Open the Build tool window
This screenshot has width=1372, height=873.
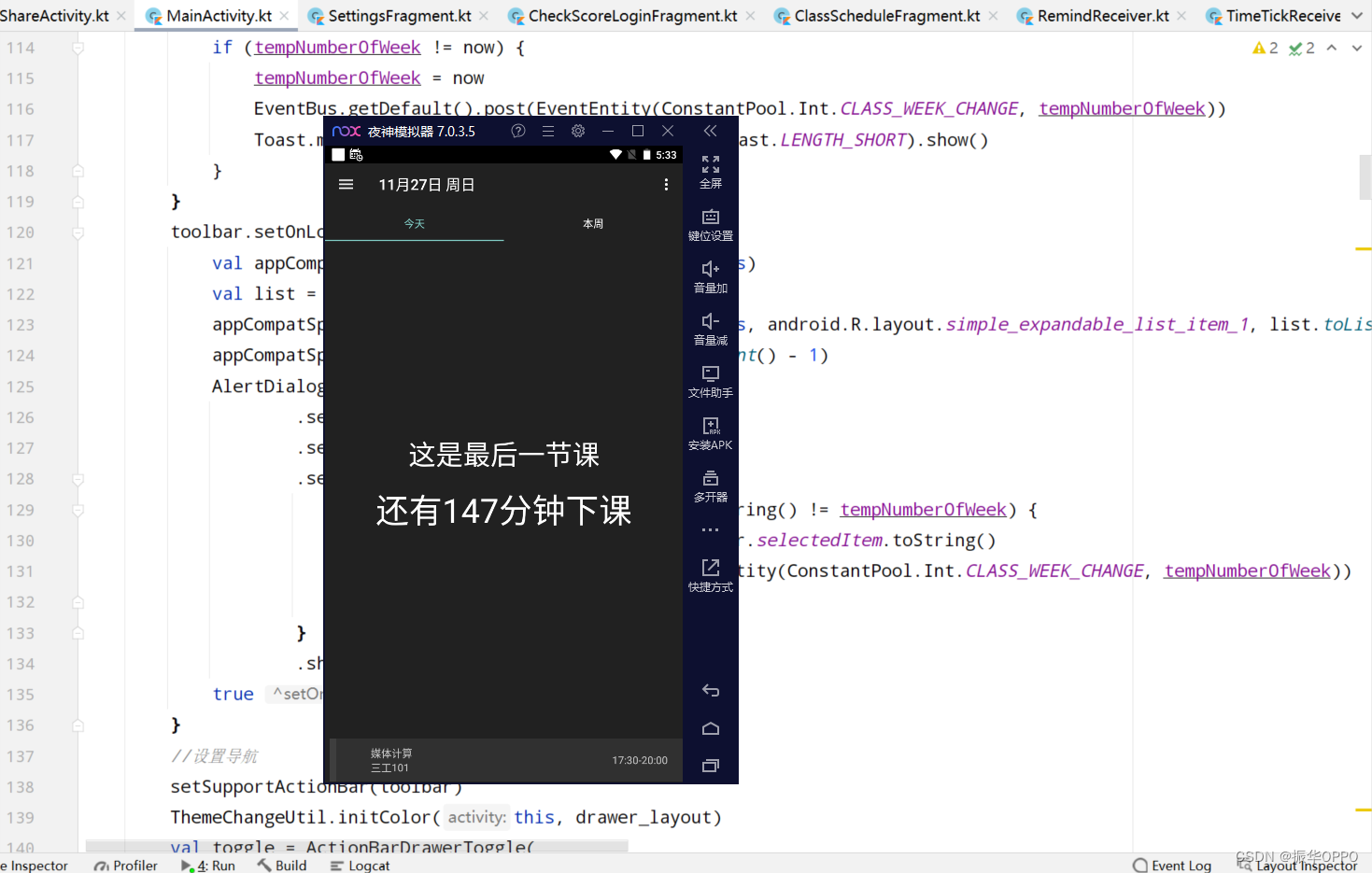282,866
